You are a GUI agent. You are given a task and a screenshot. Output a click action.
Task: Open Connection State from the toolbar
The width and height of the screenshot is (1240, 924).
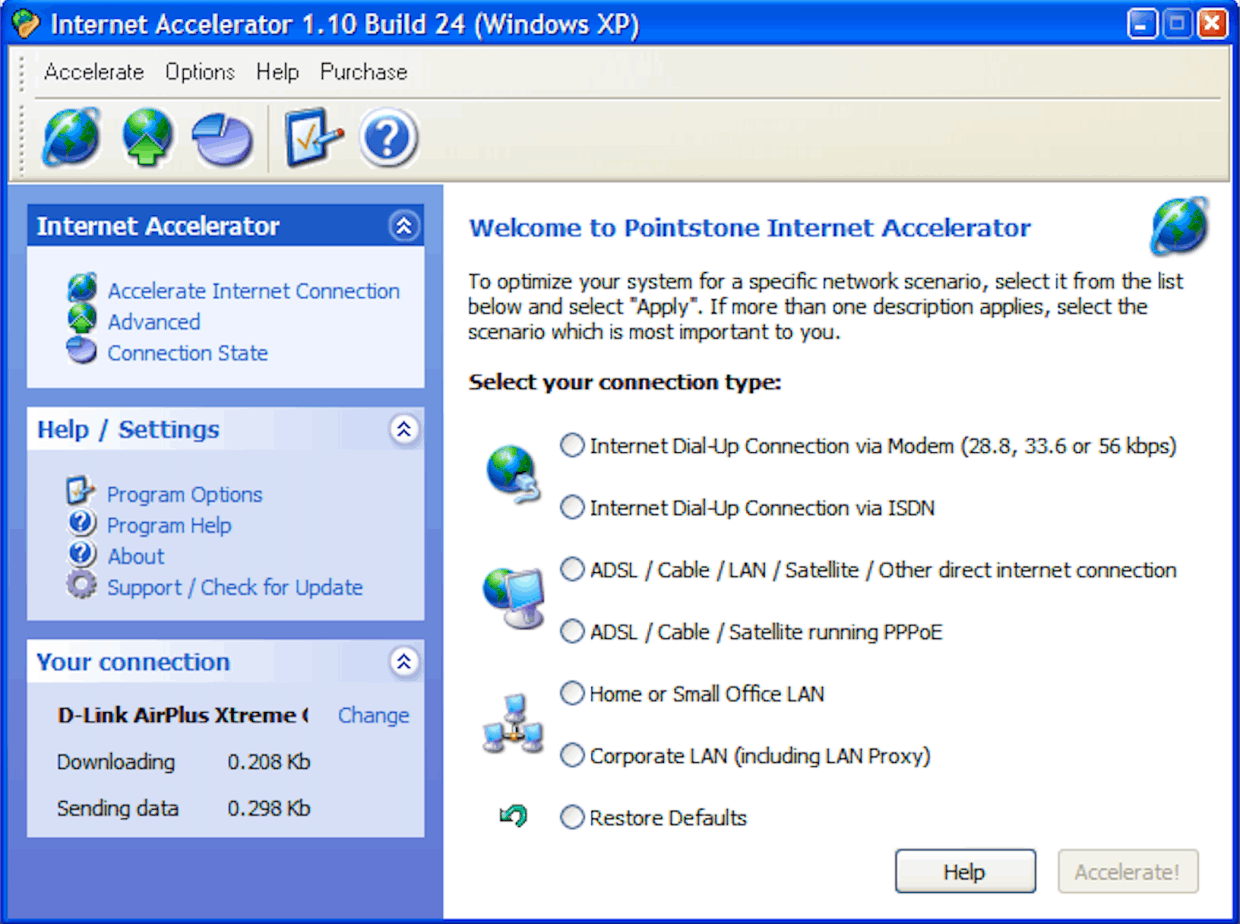click(221, 138)
